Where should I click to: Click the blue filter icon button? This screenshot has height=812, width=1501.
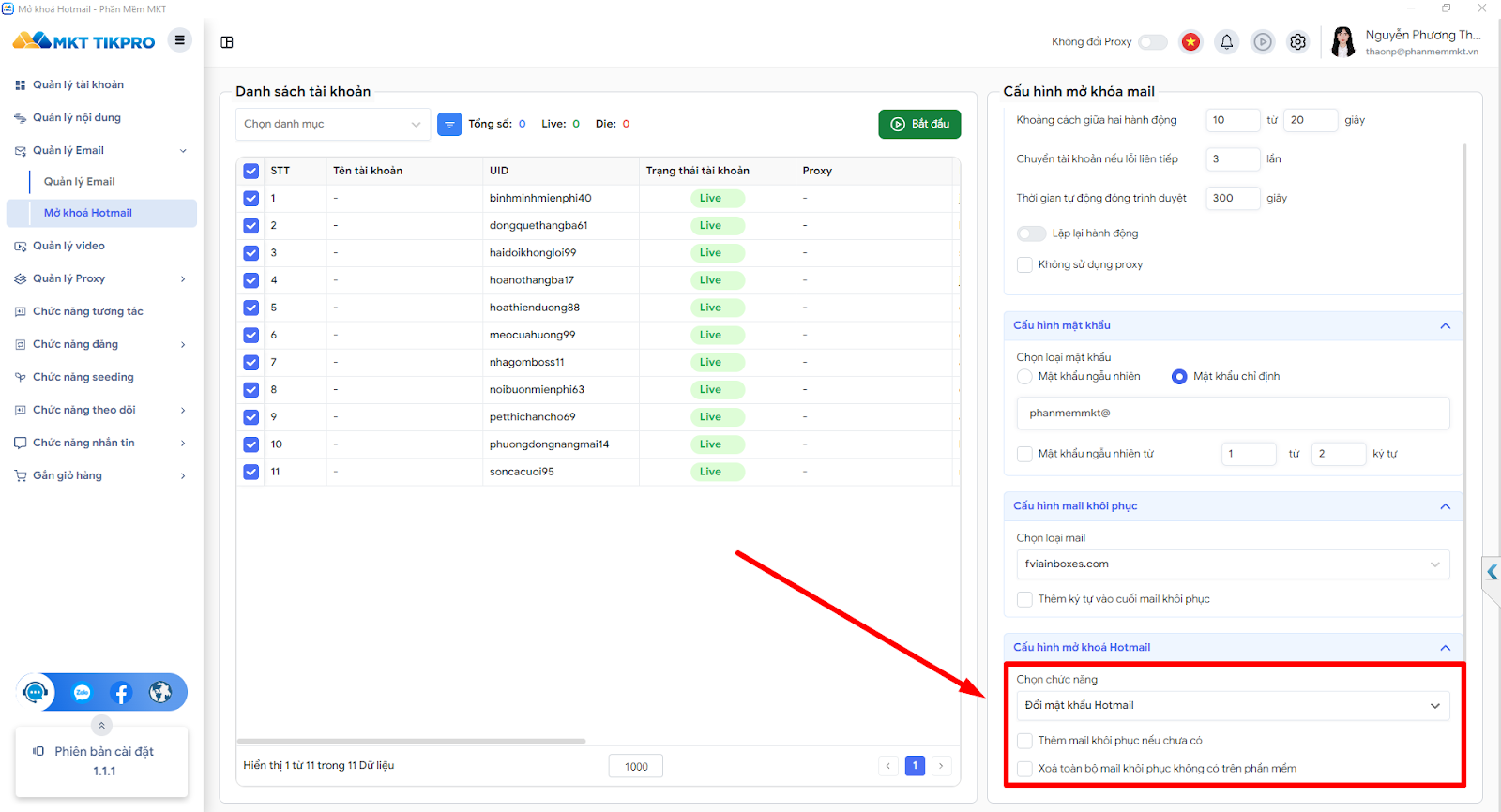click(x=449, y=124)
